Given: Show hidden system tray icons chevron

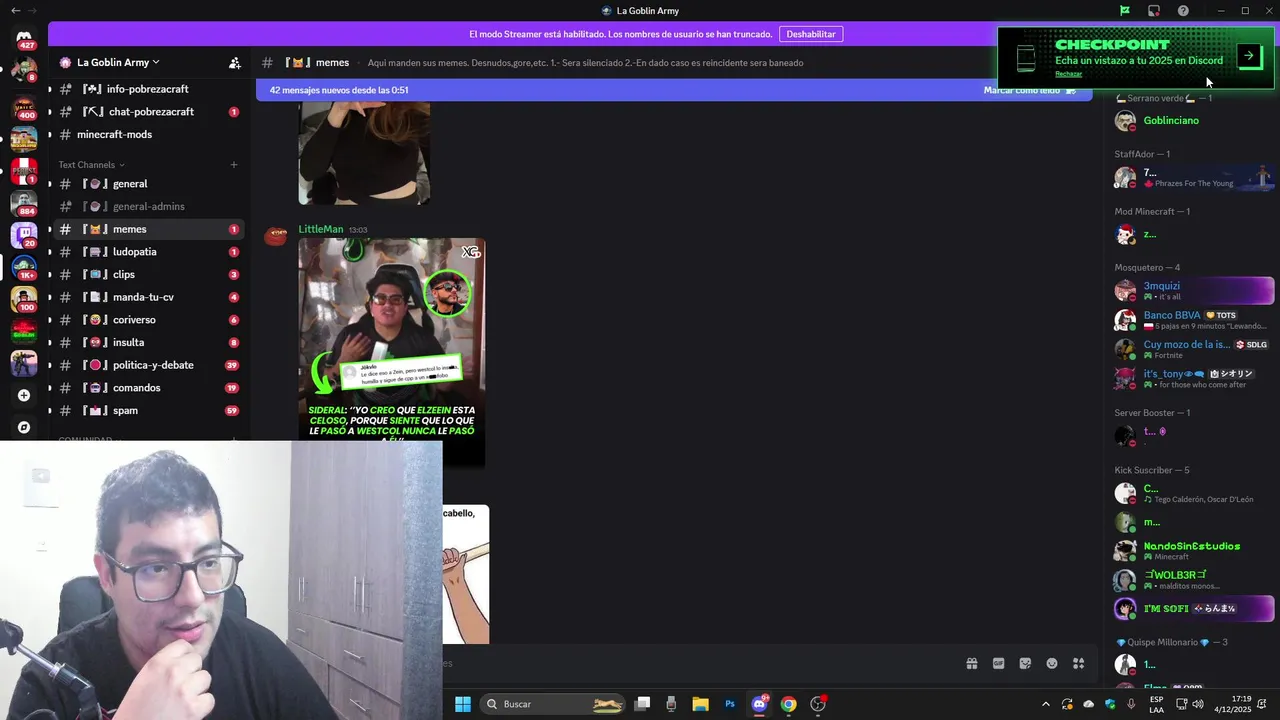Looking at the screenshot, I should tap(1046, 704).
